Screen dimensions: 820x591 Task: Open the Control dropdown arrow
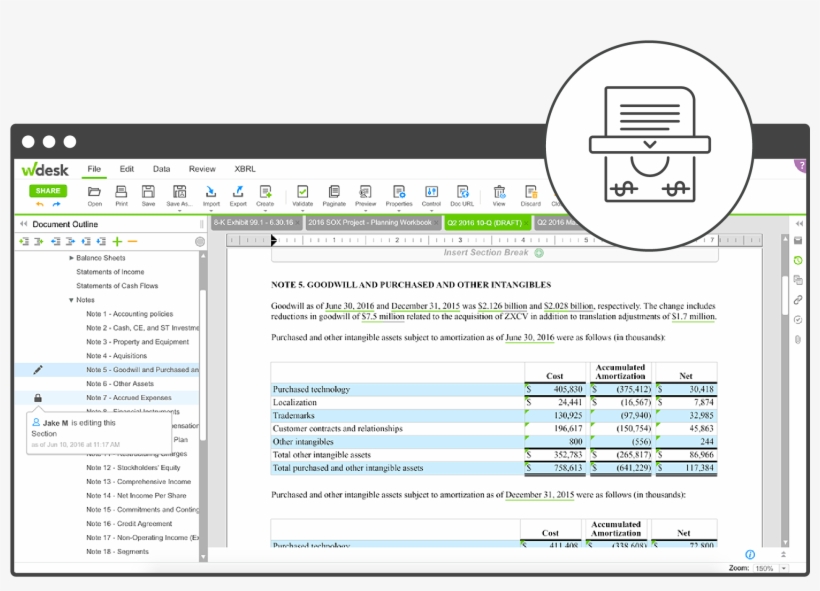pos(431,210)
